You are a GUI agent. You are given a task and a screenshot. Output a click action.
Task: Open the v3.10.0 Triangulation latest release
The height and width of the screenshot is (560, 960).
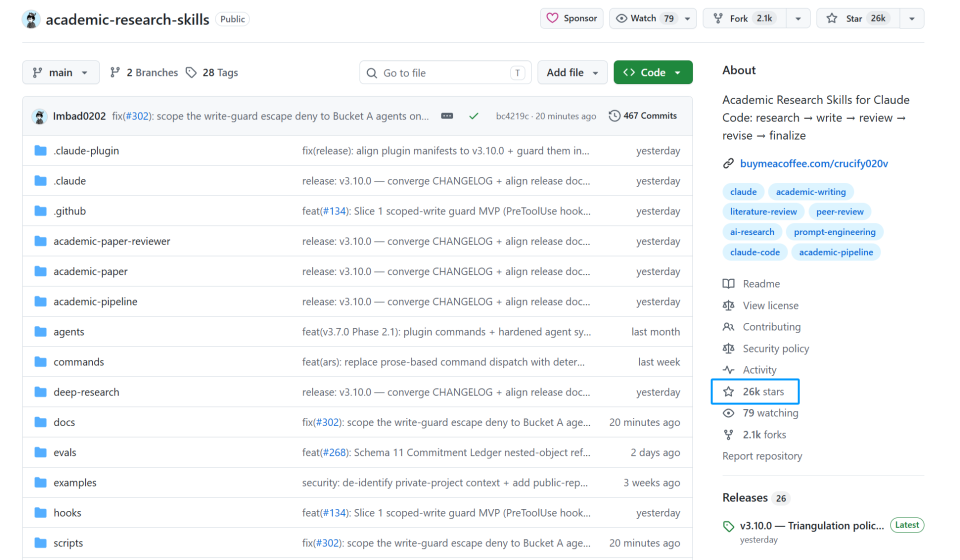point(812,526)
